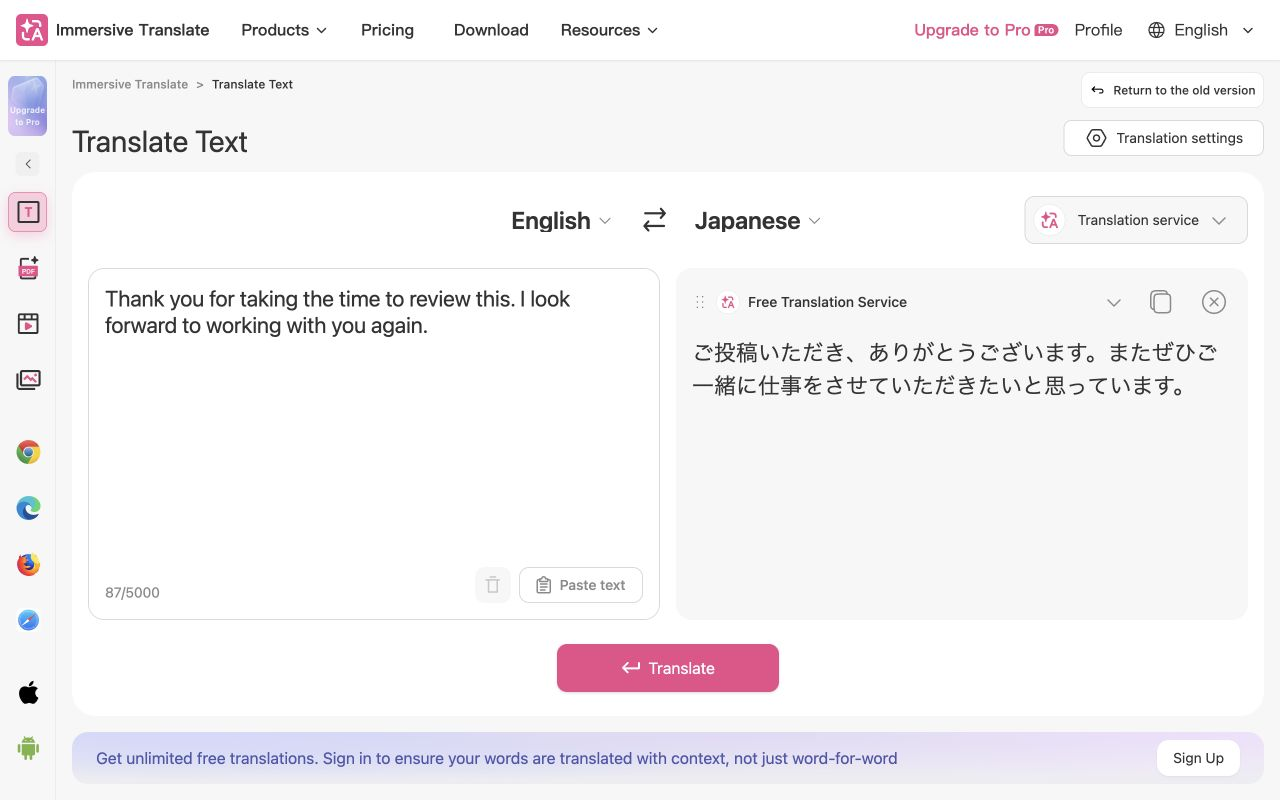Open the video translation sidebar icon
Screen dimensions: 1280x800
(x=28, y=323)
